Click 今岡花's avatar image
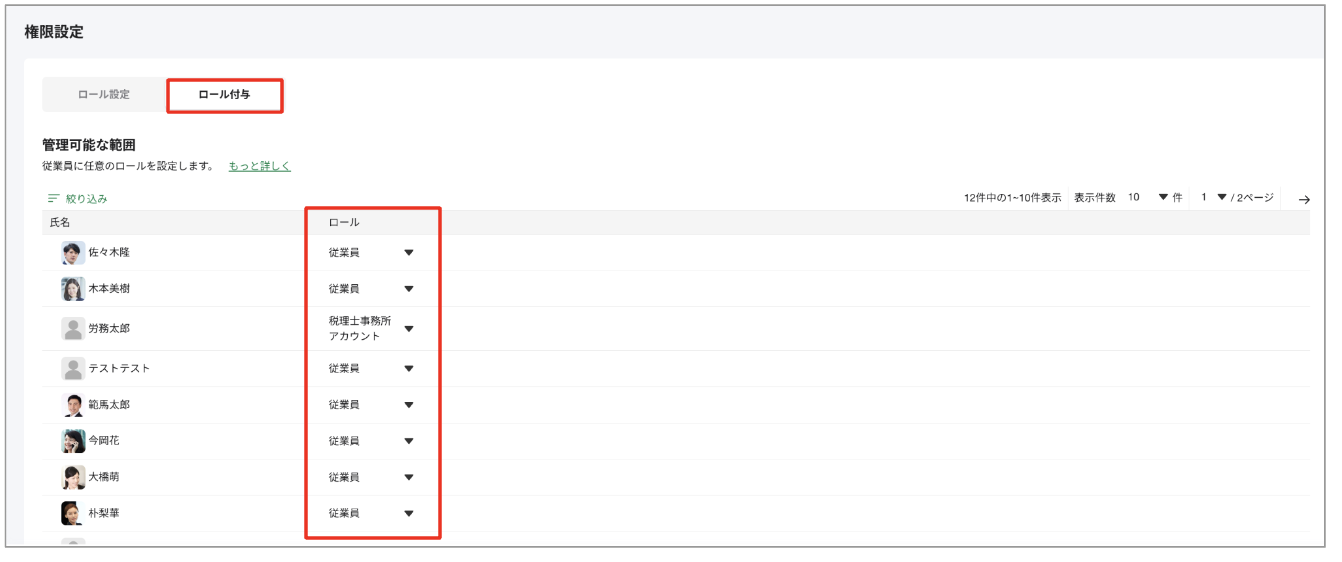This screenshot has width=1342, height=562. click(70, 441)
